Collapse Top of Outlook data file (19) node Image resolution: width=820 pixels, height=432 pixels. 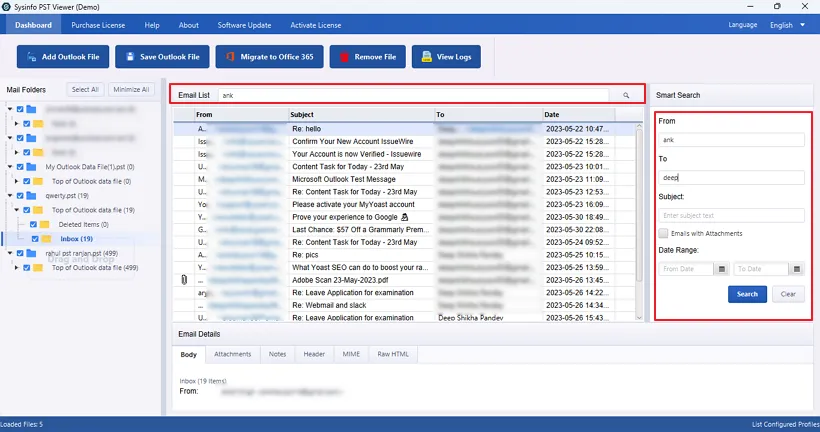tap(17, 210)
